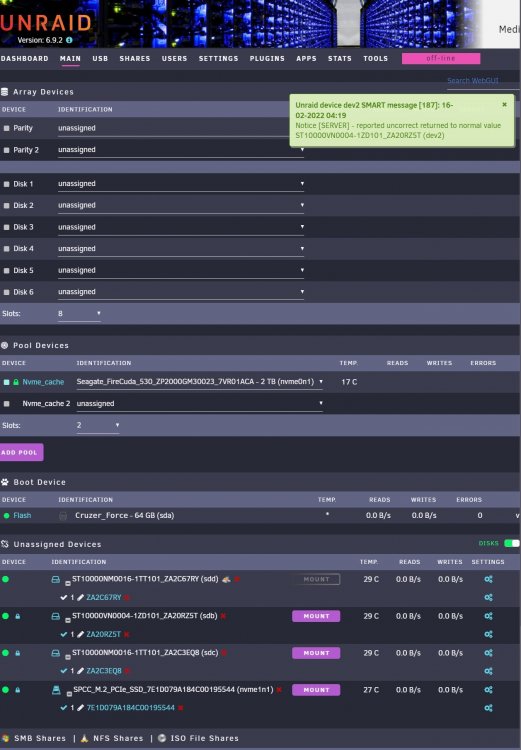Open the Disk 3 device dropdown
The height and width of the screenshot is (750, 521).
[181, 227]
